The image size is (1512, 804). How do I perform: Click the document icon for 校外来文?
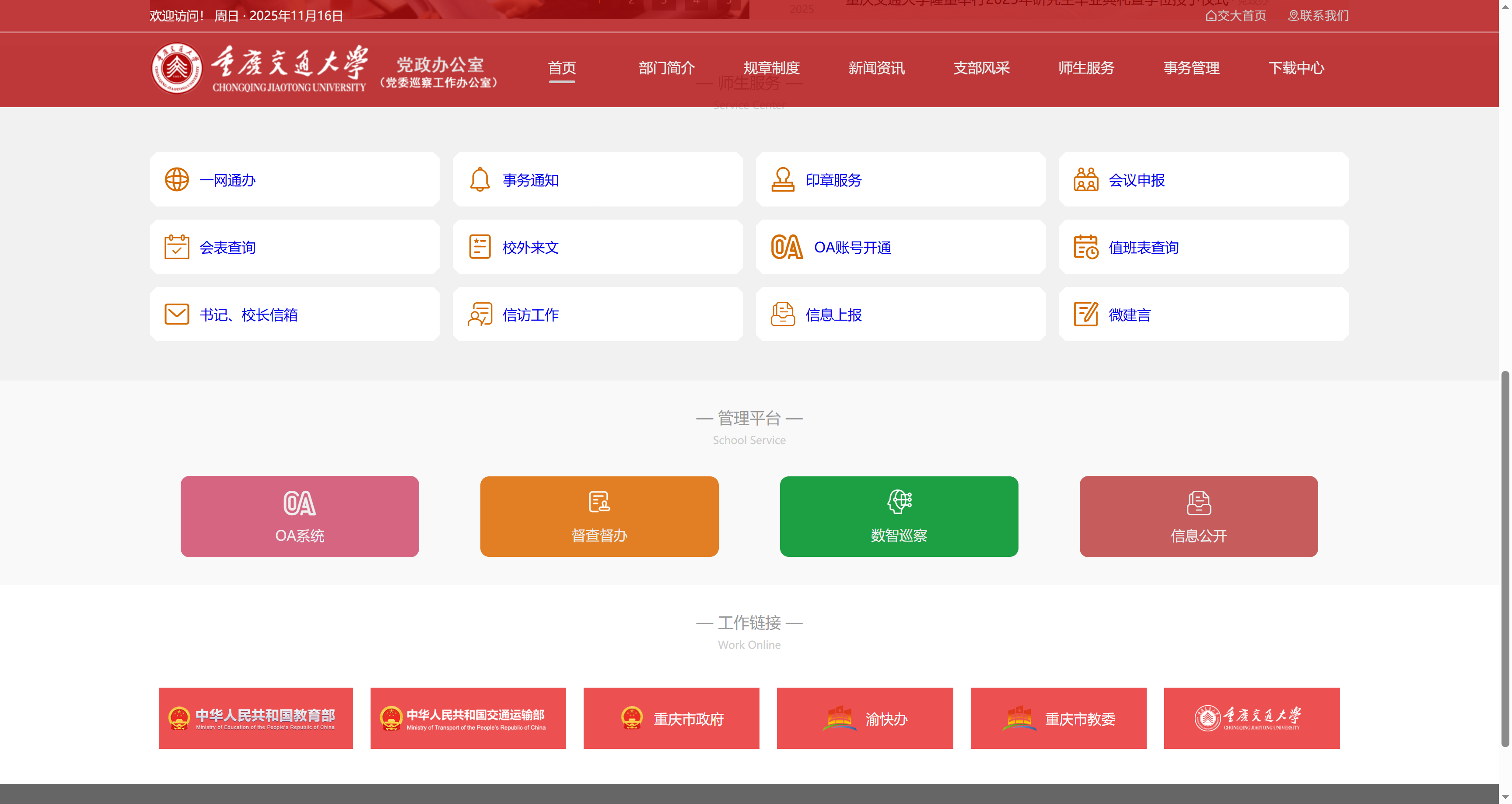coord(479,247)
